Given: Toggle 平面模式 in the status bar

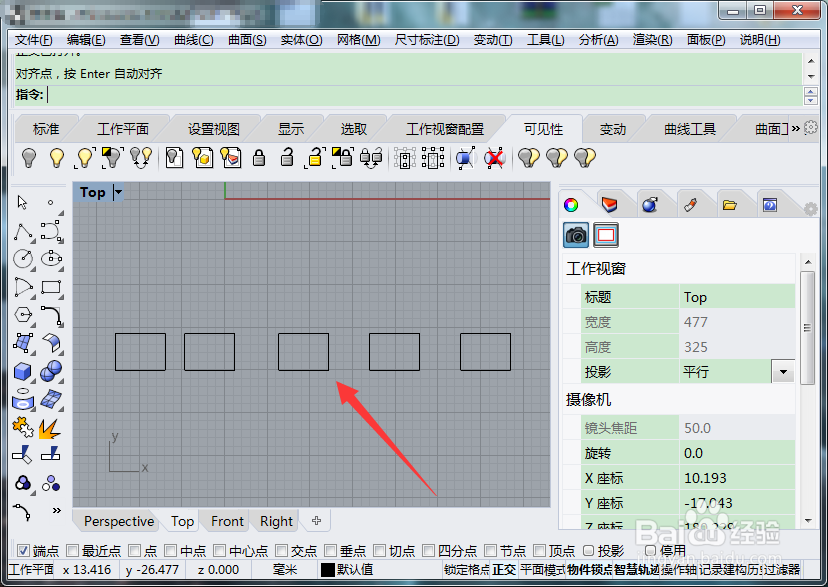Looking at the screenshot, I should coord(542,570).
